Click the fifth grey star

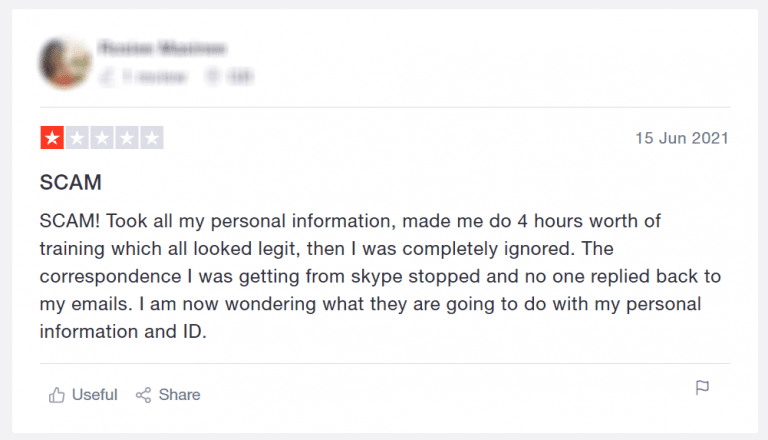pos(152,139)
